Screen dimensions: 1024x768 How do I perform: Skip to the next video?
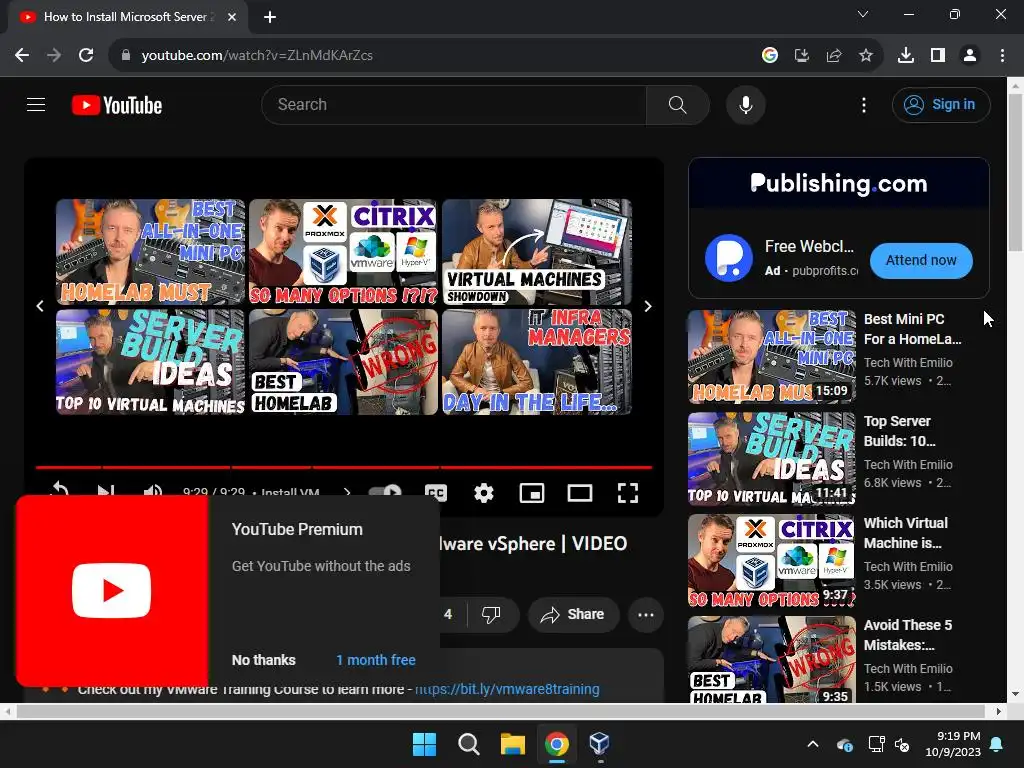[106, 492]
